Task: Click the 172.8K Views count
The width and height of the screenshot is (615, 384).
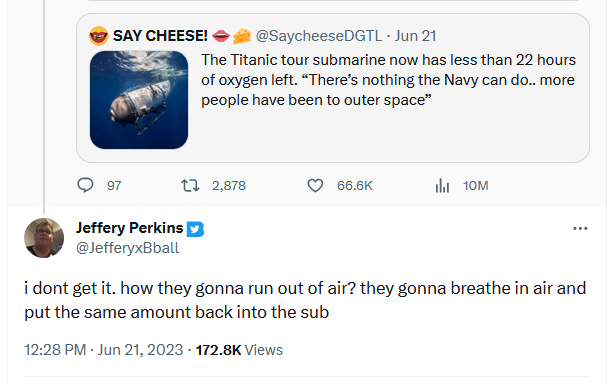Action: point(239,350)
